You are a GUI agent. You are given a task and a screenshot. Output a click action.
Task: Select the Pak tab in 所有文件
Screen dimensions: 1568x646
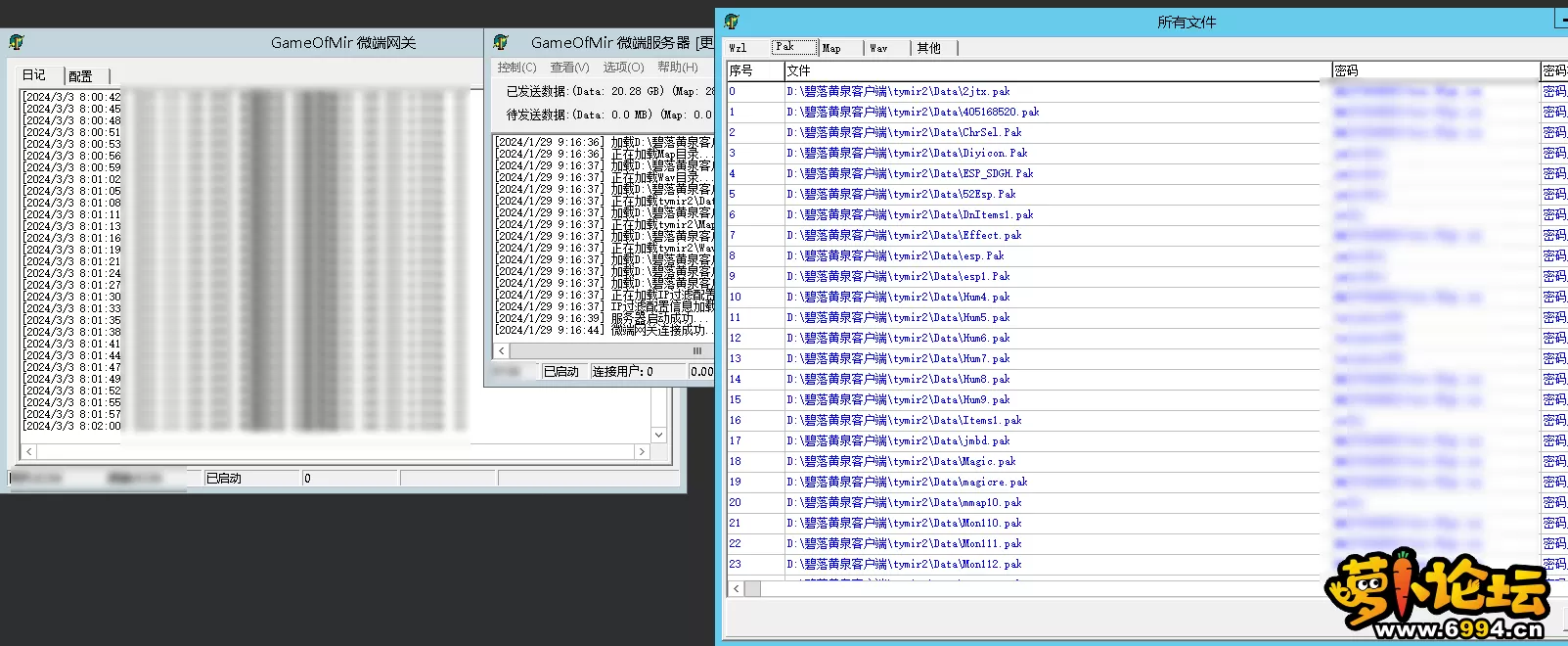point(794,47)
